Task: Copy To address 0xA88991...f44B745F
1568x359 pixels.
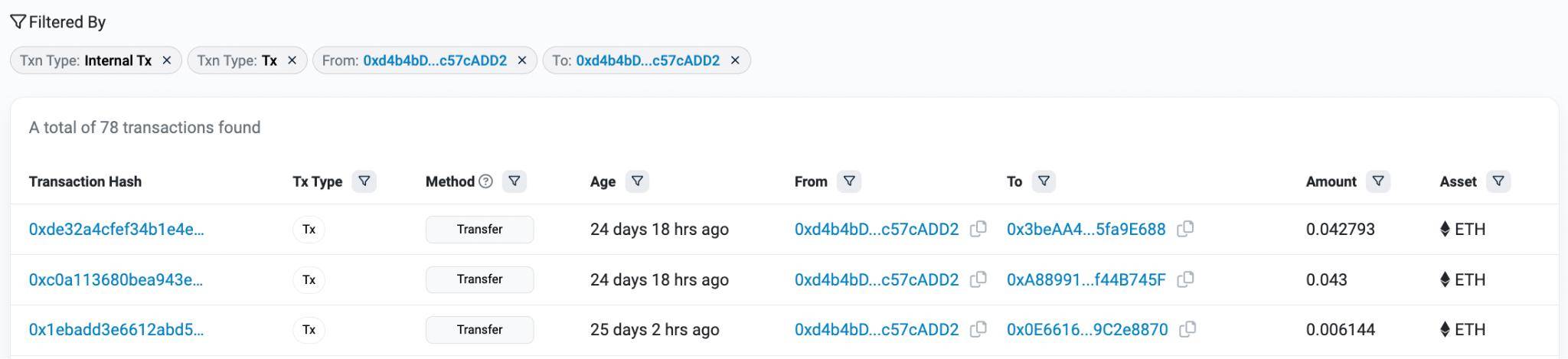Action: click(x=1185, y=279)
